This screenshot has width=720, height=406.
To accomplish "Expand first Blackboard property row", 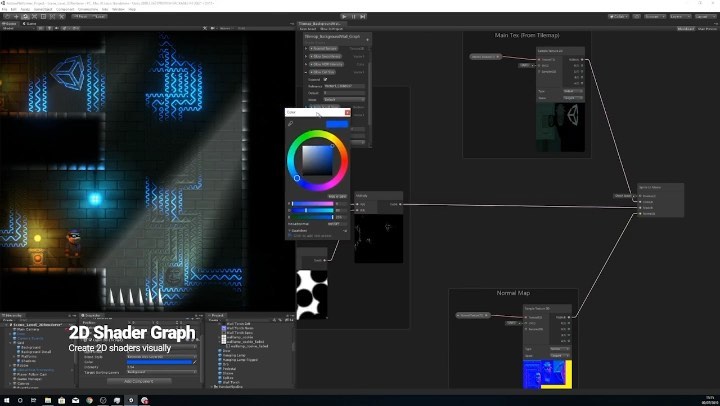I will pos(306,48).
